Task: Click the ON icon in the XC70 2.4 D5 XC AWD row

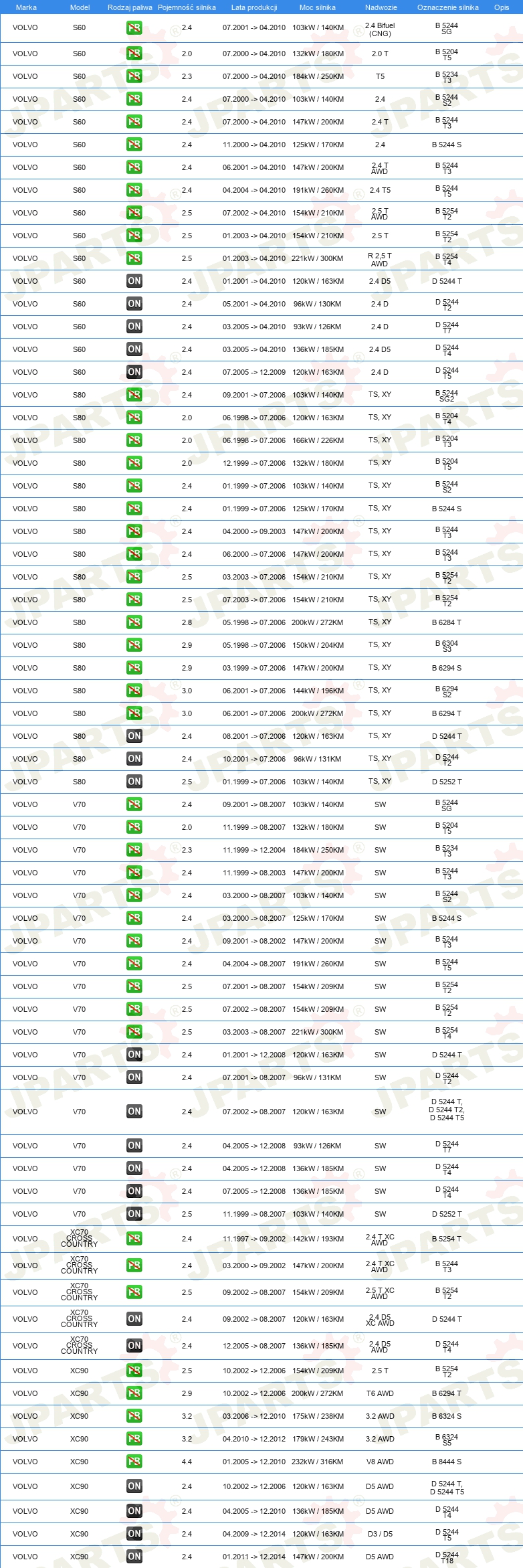Action: [x=134, y=1319]
